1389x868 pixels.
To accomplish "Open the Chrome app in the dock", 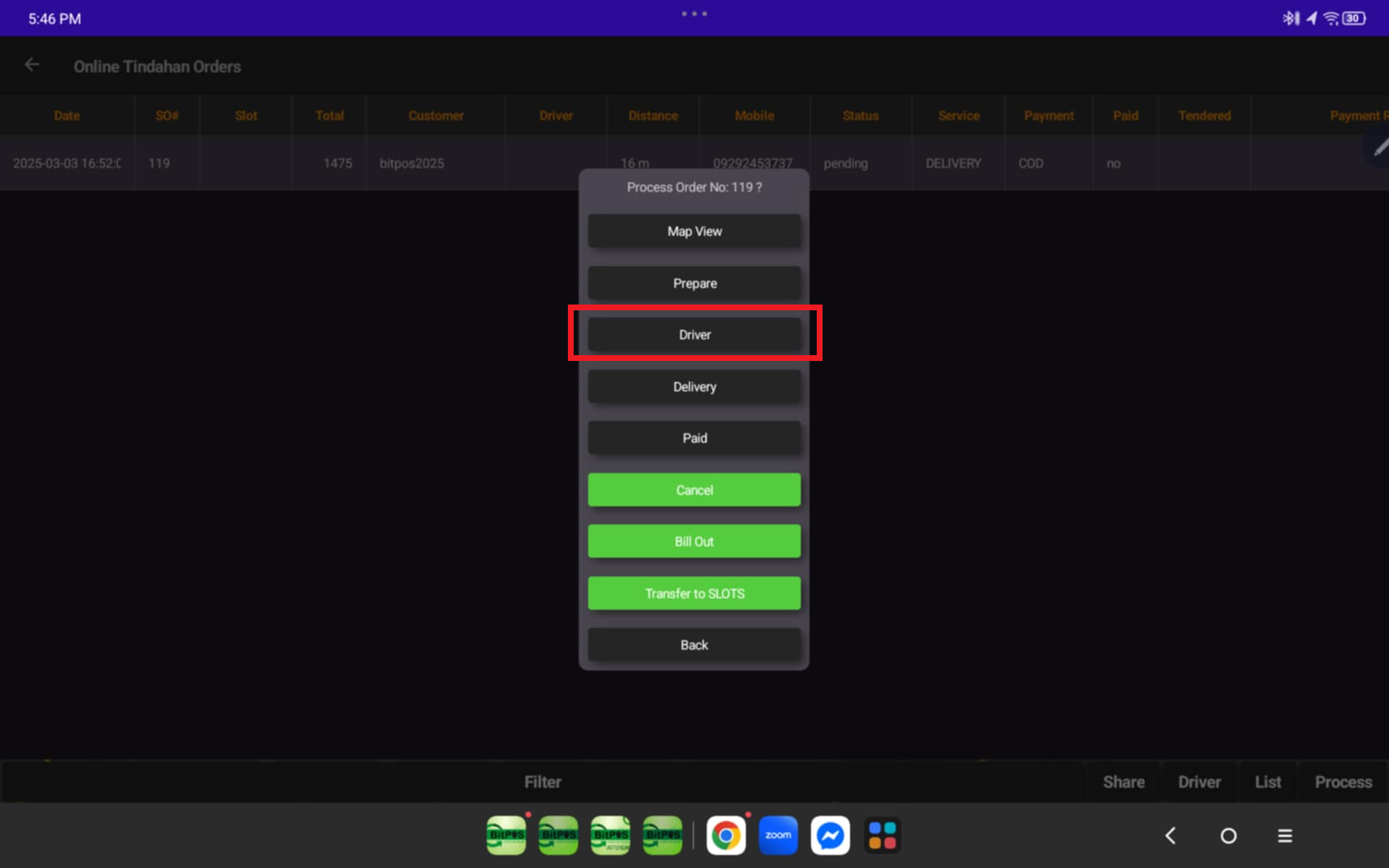I will pos(726,835).
